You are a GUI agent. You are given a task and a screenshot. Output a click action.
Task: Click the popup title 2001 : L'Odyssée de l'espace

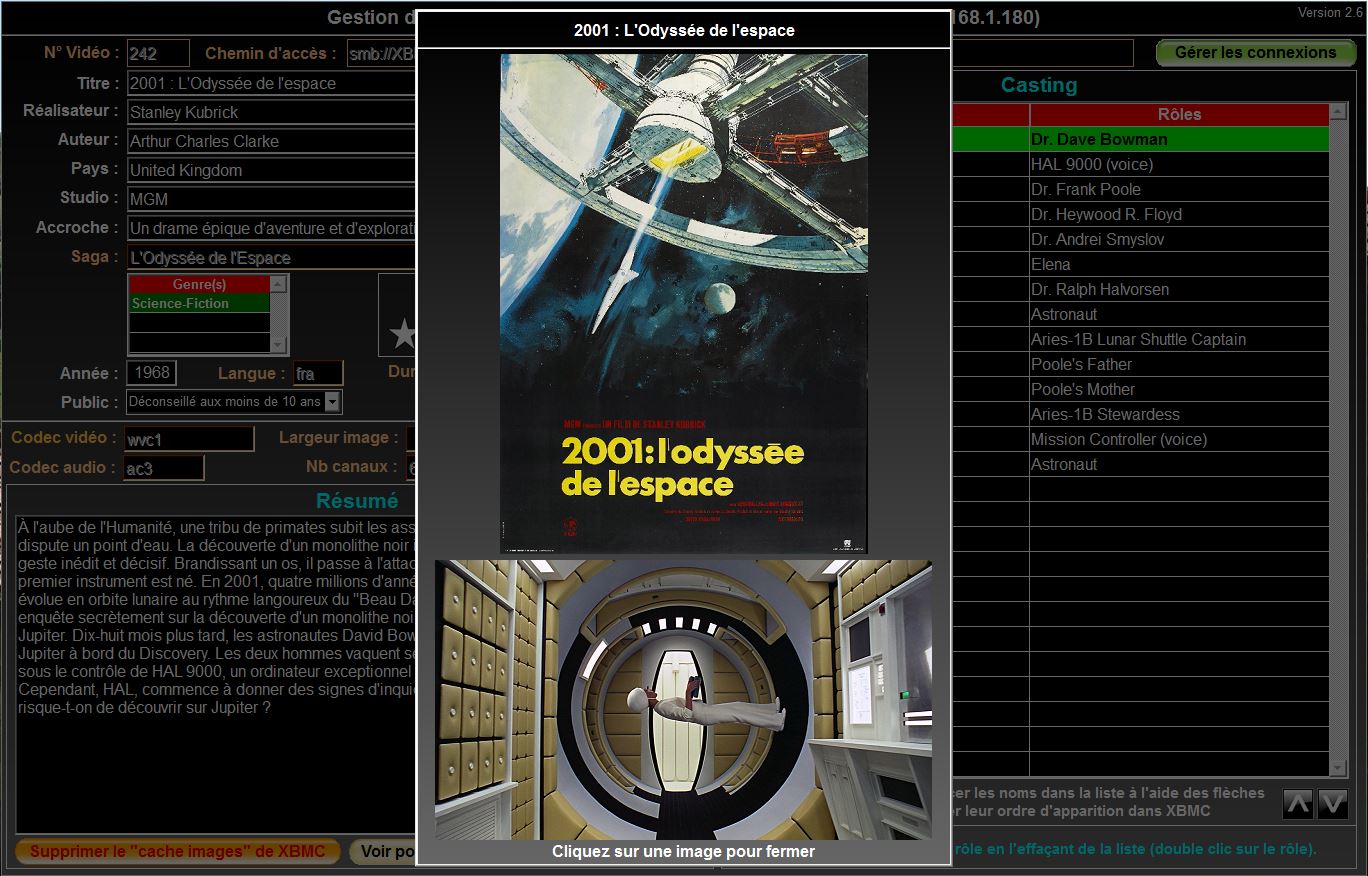click(x=684, y=30)
